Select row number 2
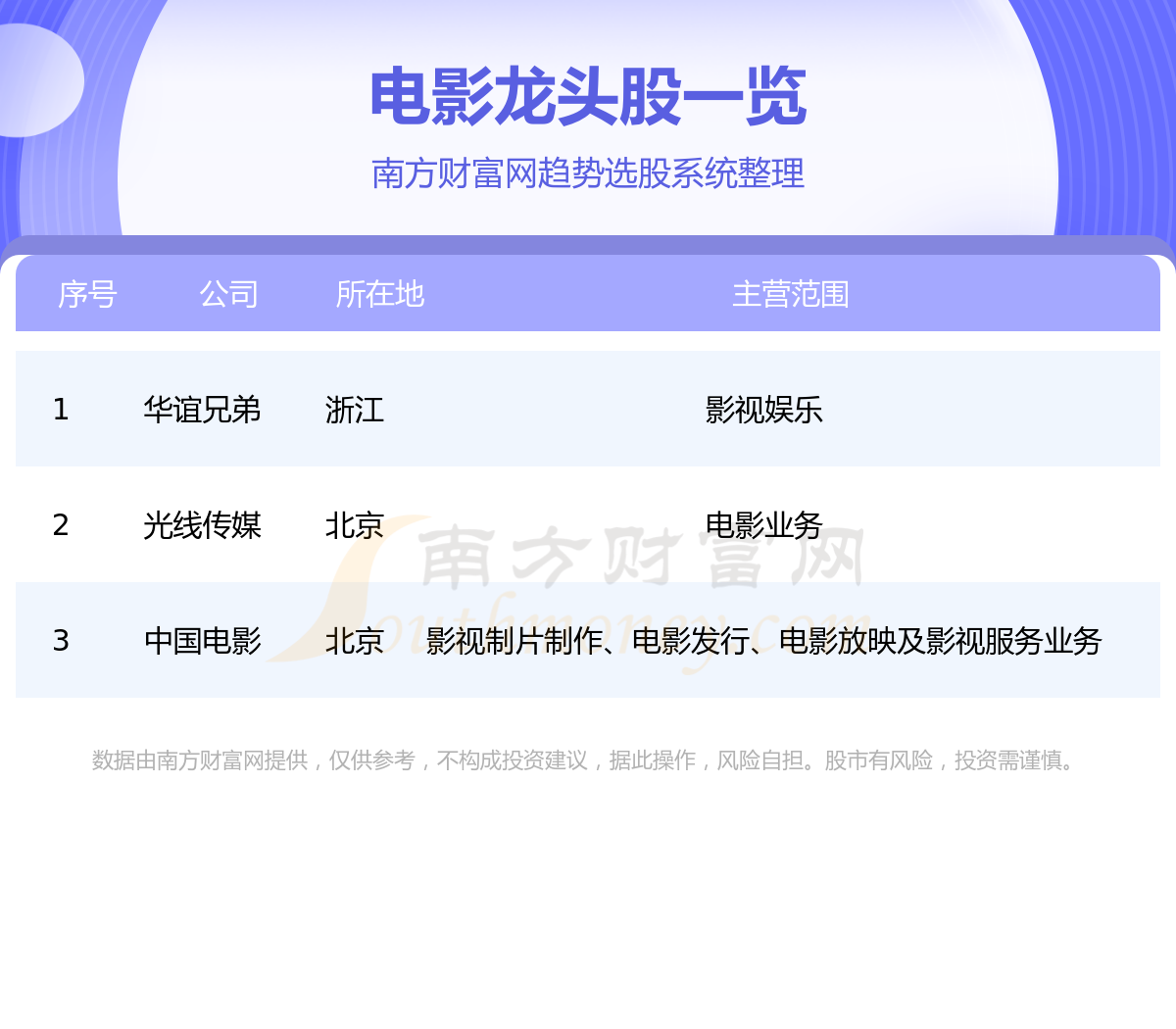Screen dimensions: 1176x1029 pos(61,524)
